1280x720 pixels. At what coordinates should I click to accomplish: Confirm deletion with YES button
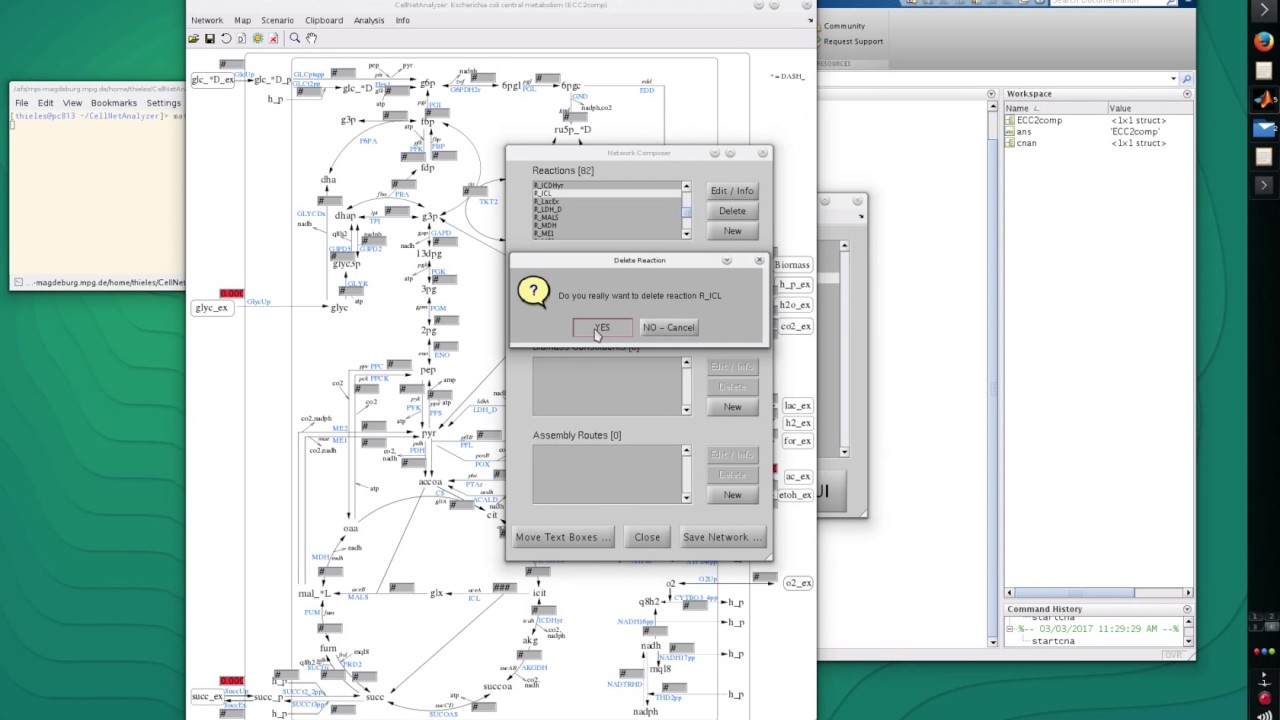pyautogui.click(x=602, y=327)
